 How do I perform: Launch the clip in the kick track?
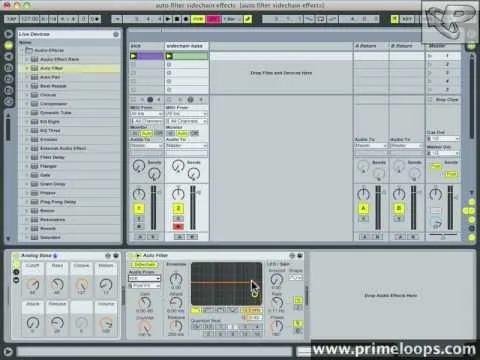point(134,56)
